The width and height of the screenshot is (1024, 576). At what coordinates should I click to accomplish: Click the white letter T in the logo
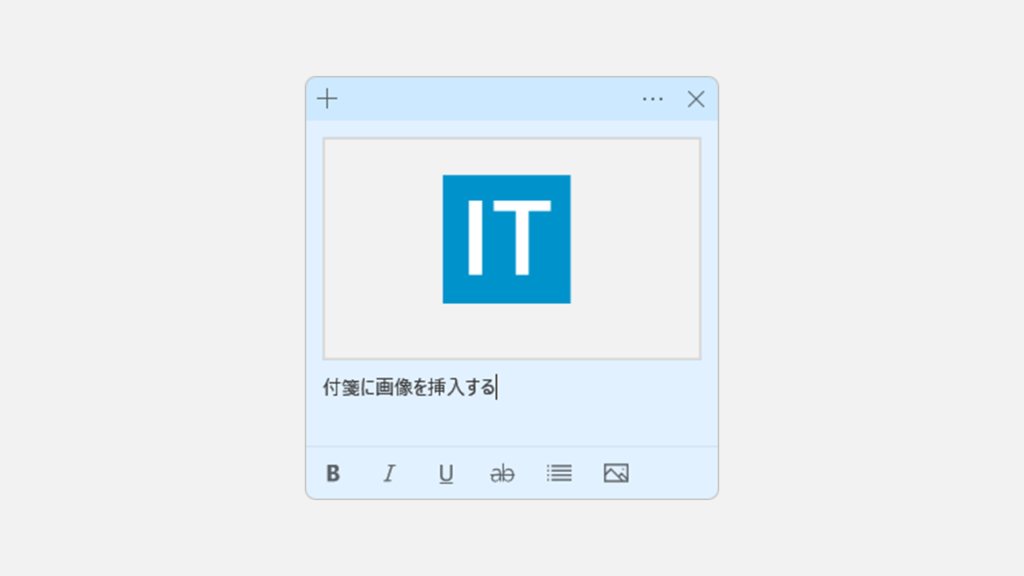[x=522, y=238]
